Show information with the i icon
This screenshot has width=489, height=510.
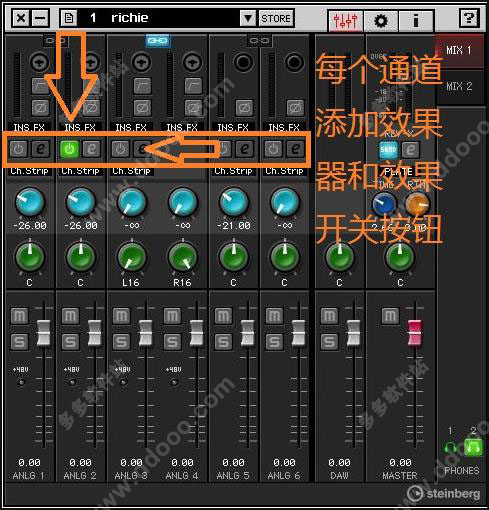[416, 21]
